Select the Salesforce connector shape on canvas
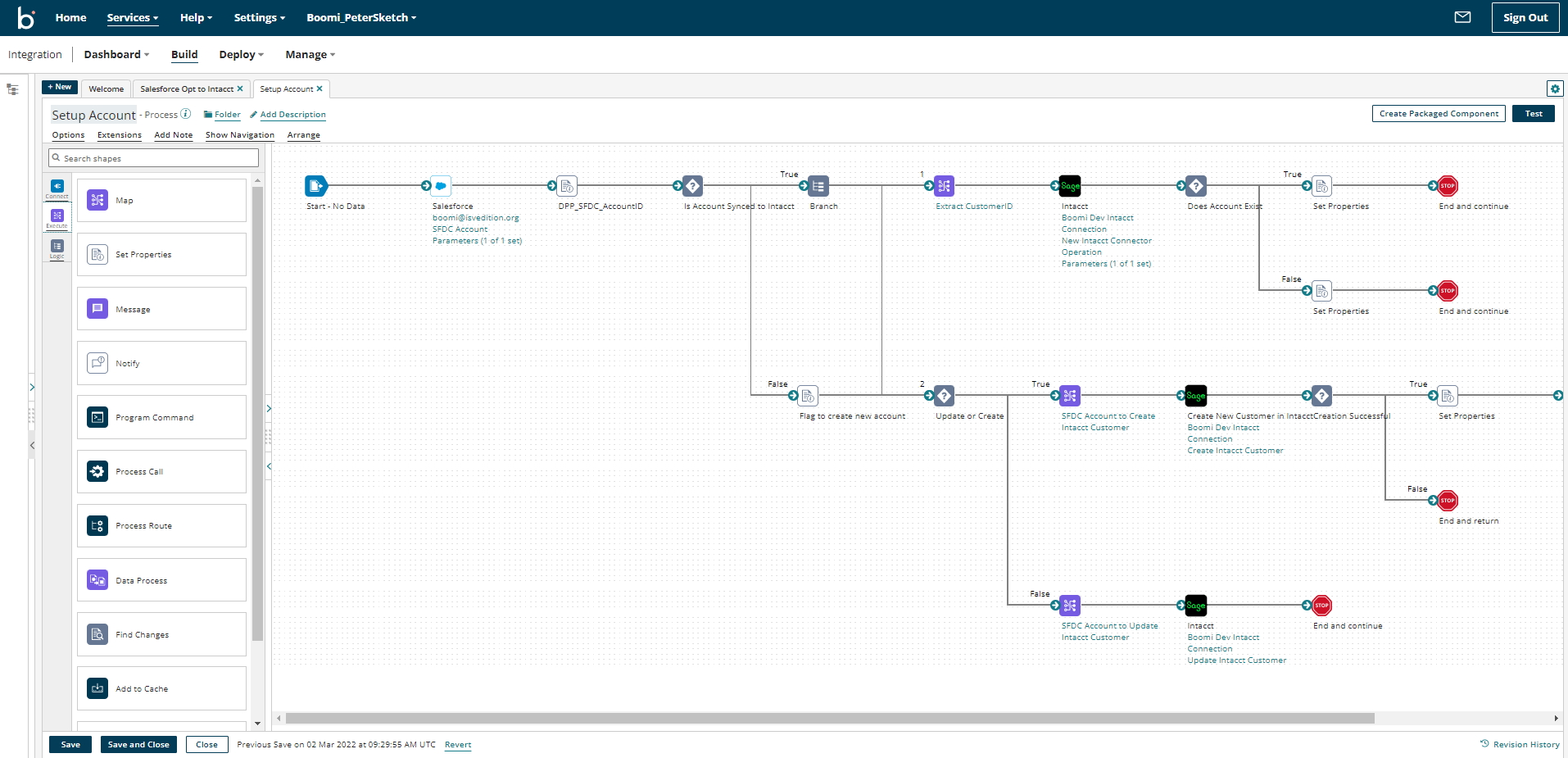The image size is (1568, 758). coord(442,186)
